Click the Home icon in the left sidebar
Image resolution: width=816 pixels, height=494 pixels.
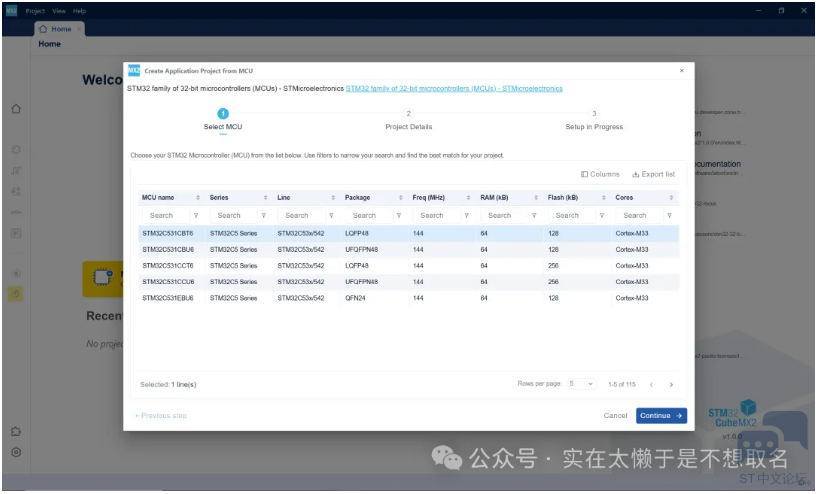click(16, 109)
